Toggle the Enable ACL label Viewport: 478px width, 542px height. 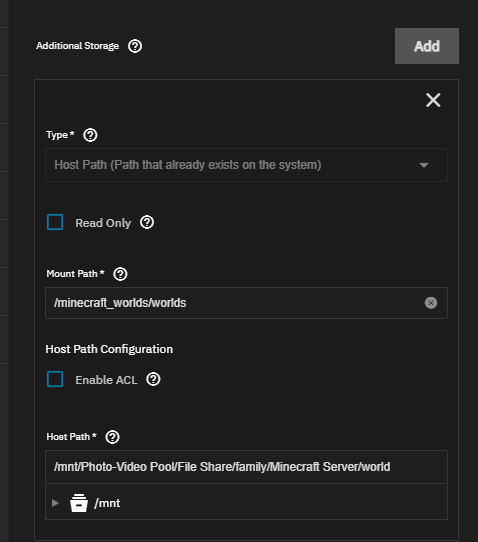coord(106,380)
